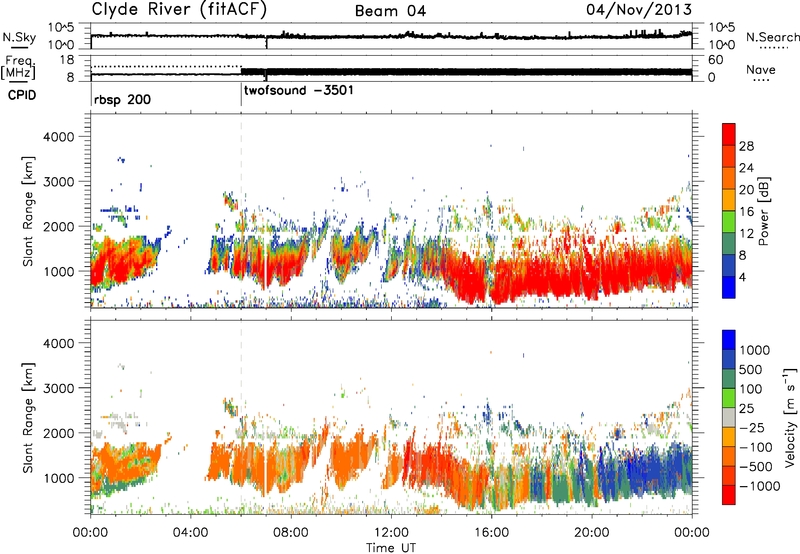Click the "24" label on the Power colorbar
This screenshot has height=554, width=800.
point(746,168)
